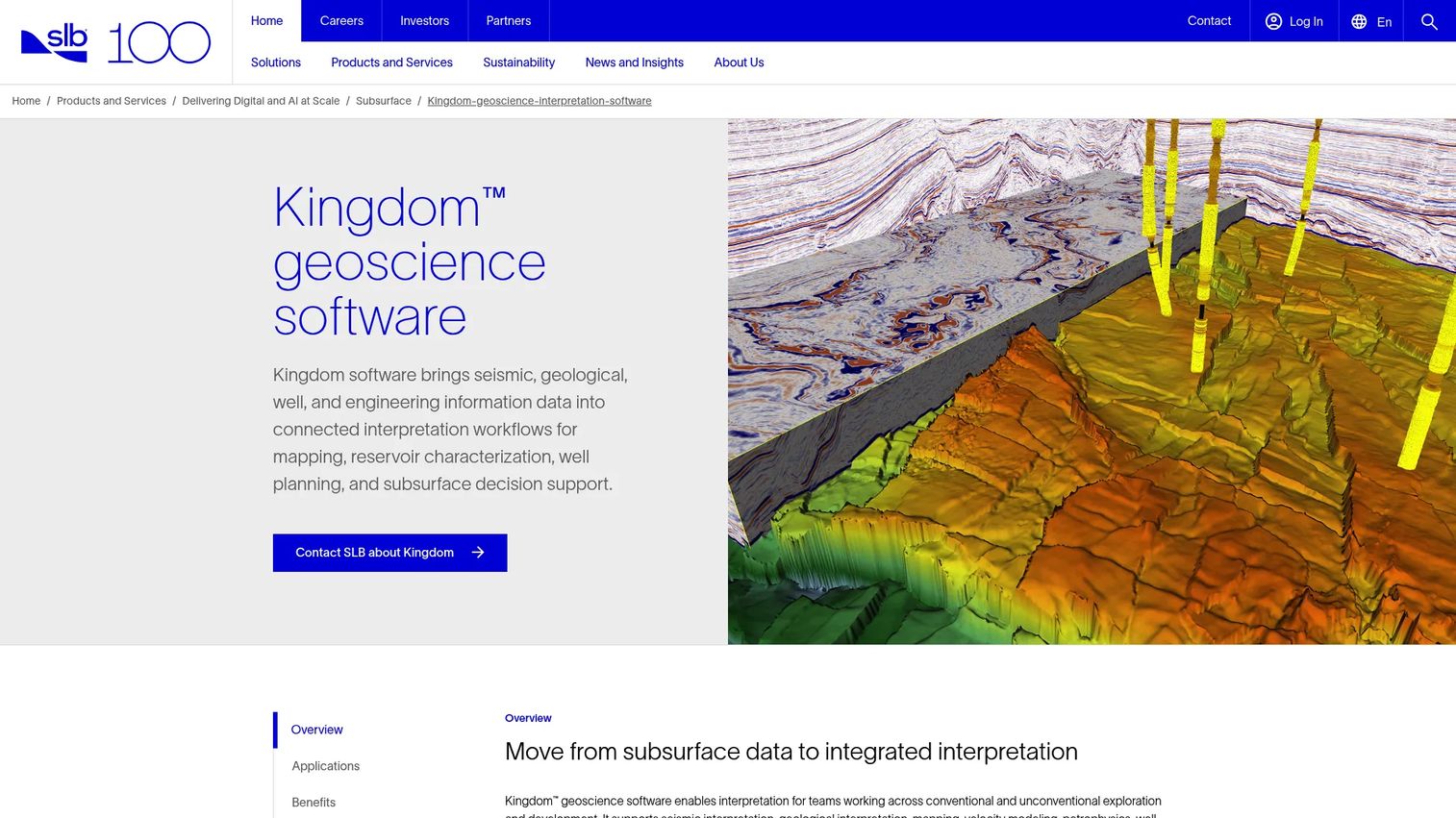Click the heading Move from subsurface data to integrated interpretation

point(791,752)
